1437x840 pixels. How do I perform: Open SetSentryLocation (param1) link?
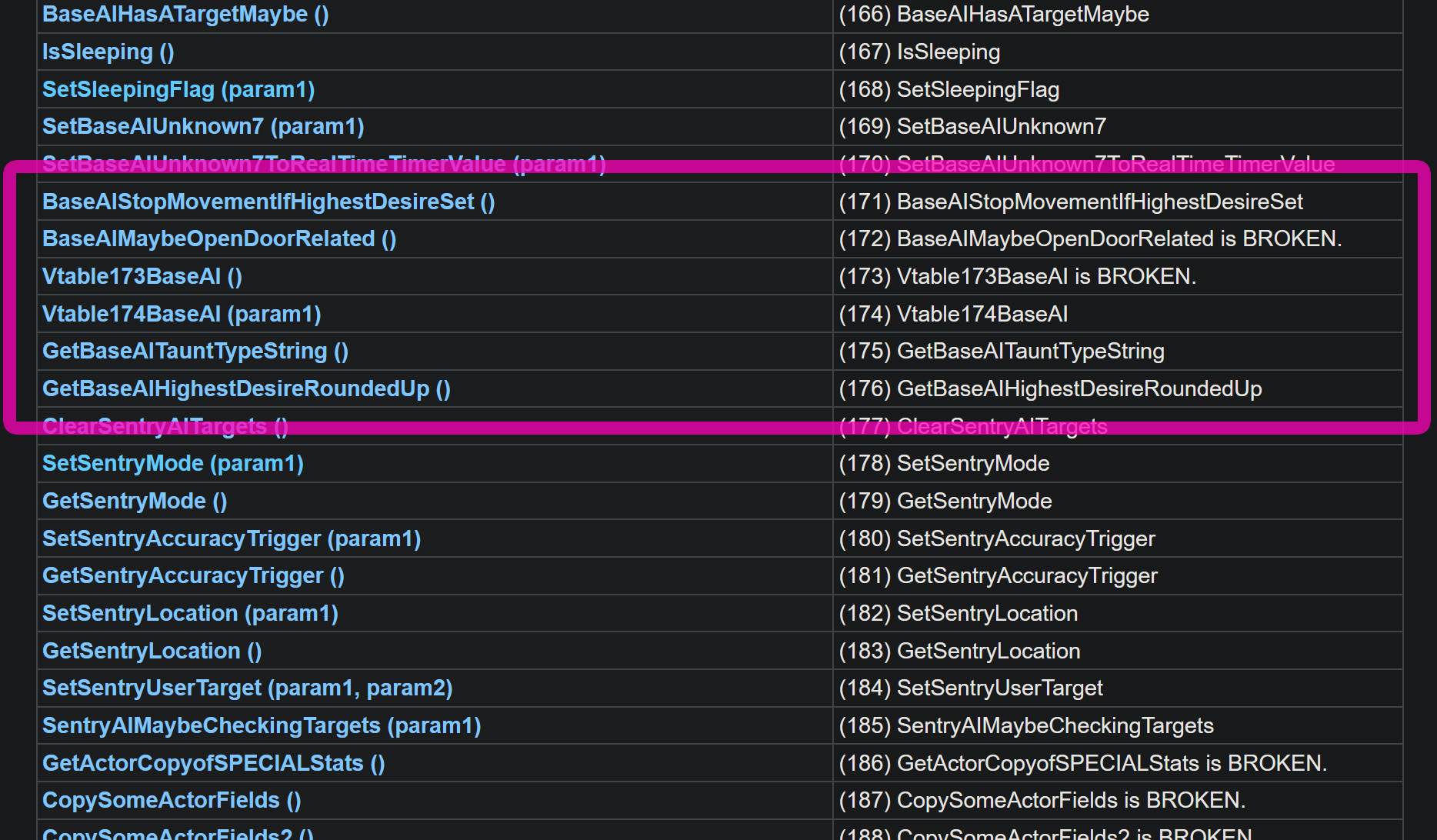[190, 613]
